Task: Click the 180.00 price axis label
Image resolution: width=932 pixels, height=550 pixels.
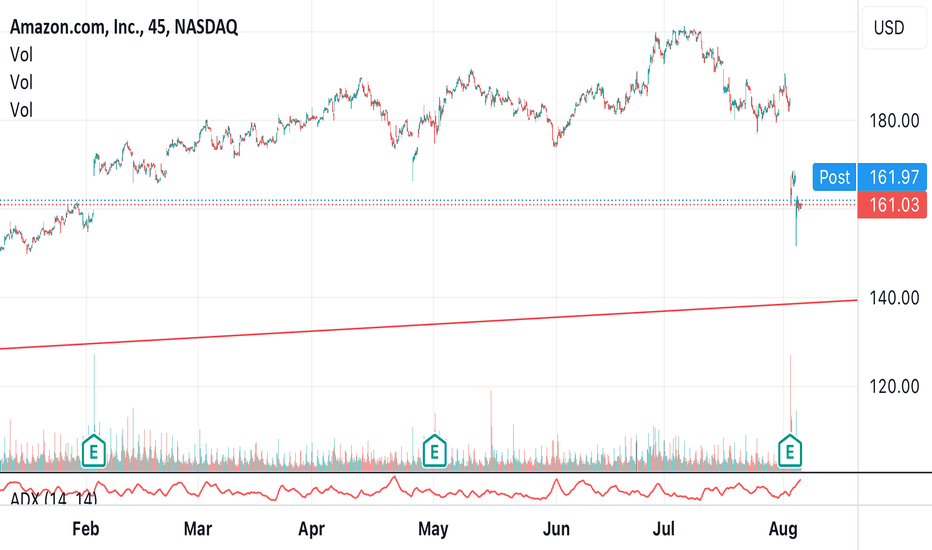Action: [x=894, y=121]
